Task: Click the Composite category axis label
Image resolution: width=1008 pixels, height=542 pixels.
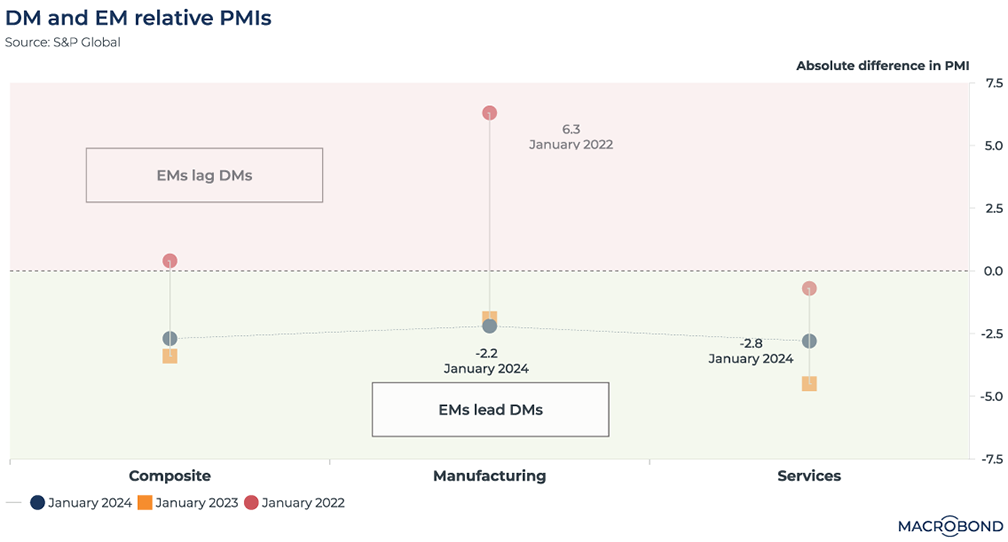Action: point(170,476)
